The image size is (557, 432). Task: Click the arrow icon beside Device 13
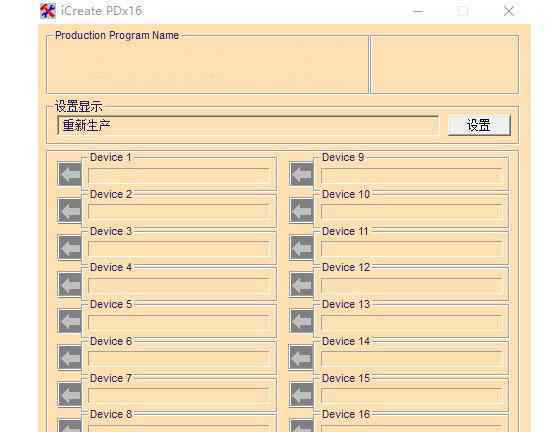302,321
